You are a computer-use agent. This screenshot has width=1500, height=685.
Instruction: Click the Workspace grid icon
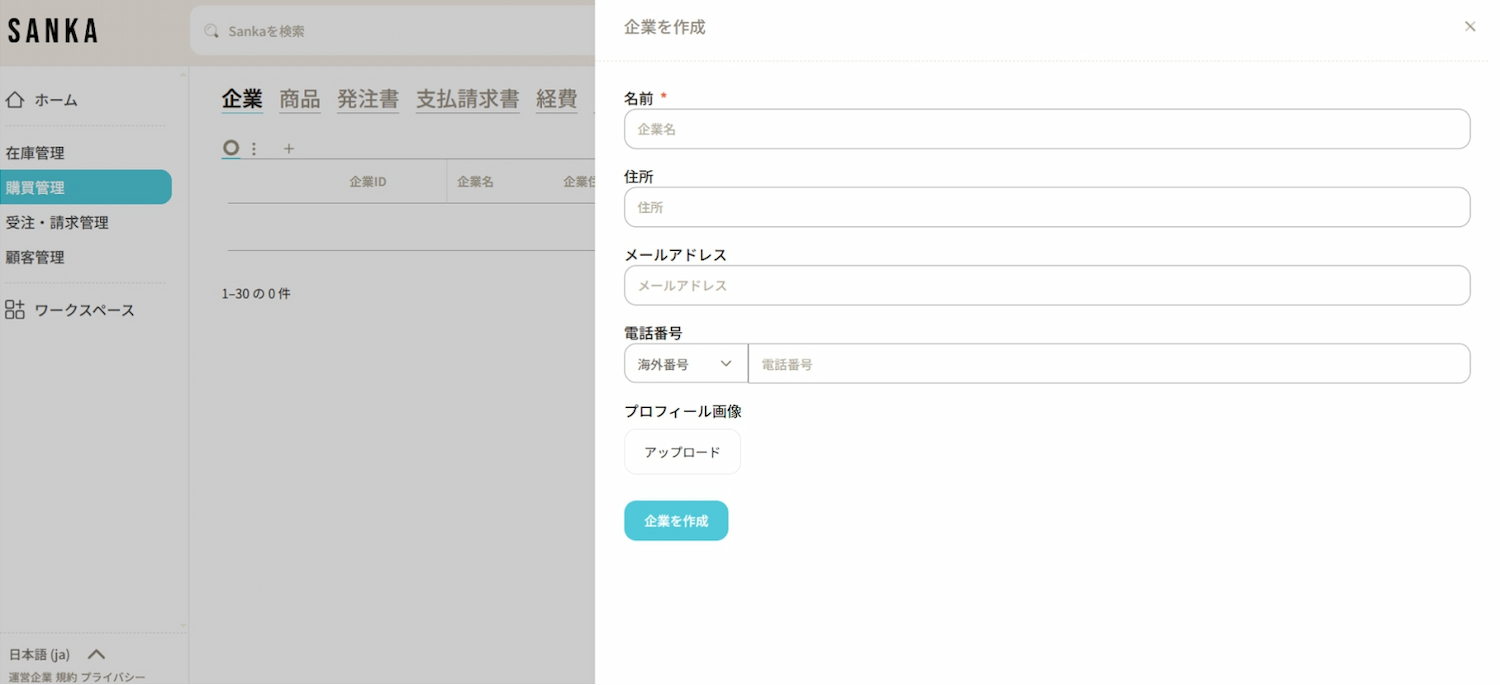pyautogui.click(x=15, y=310)
